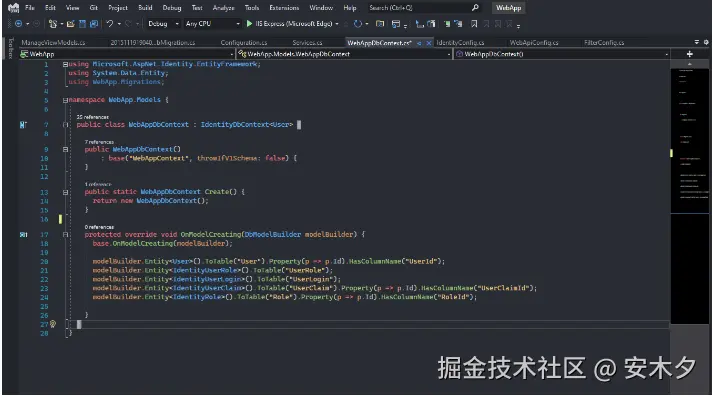Open the New Project dropdown arrow
Image resolution: width=713 pixels, height=397 pixels.
[x=61, y=24]
